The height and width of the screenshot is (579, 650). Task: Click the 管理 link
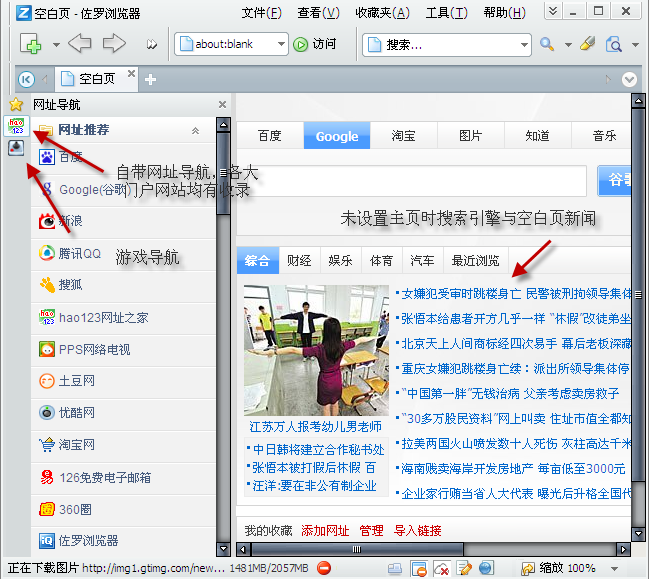tap(371, 530)
